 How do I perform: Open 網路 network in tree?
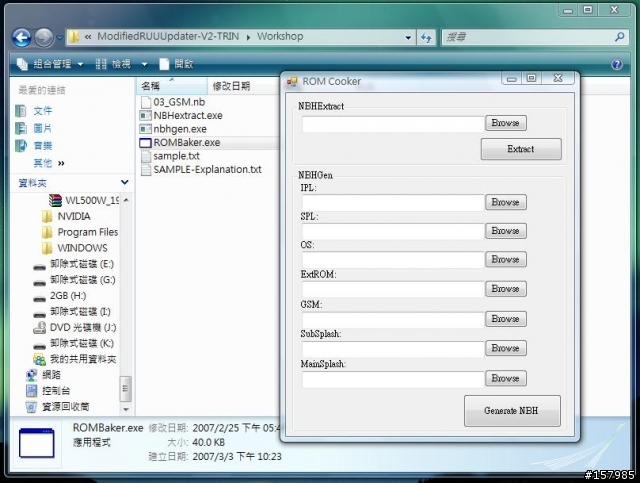pyautogui.click(x=43, y=375)
